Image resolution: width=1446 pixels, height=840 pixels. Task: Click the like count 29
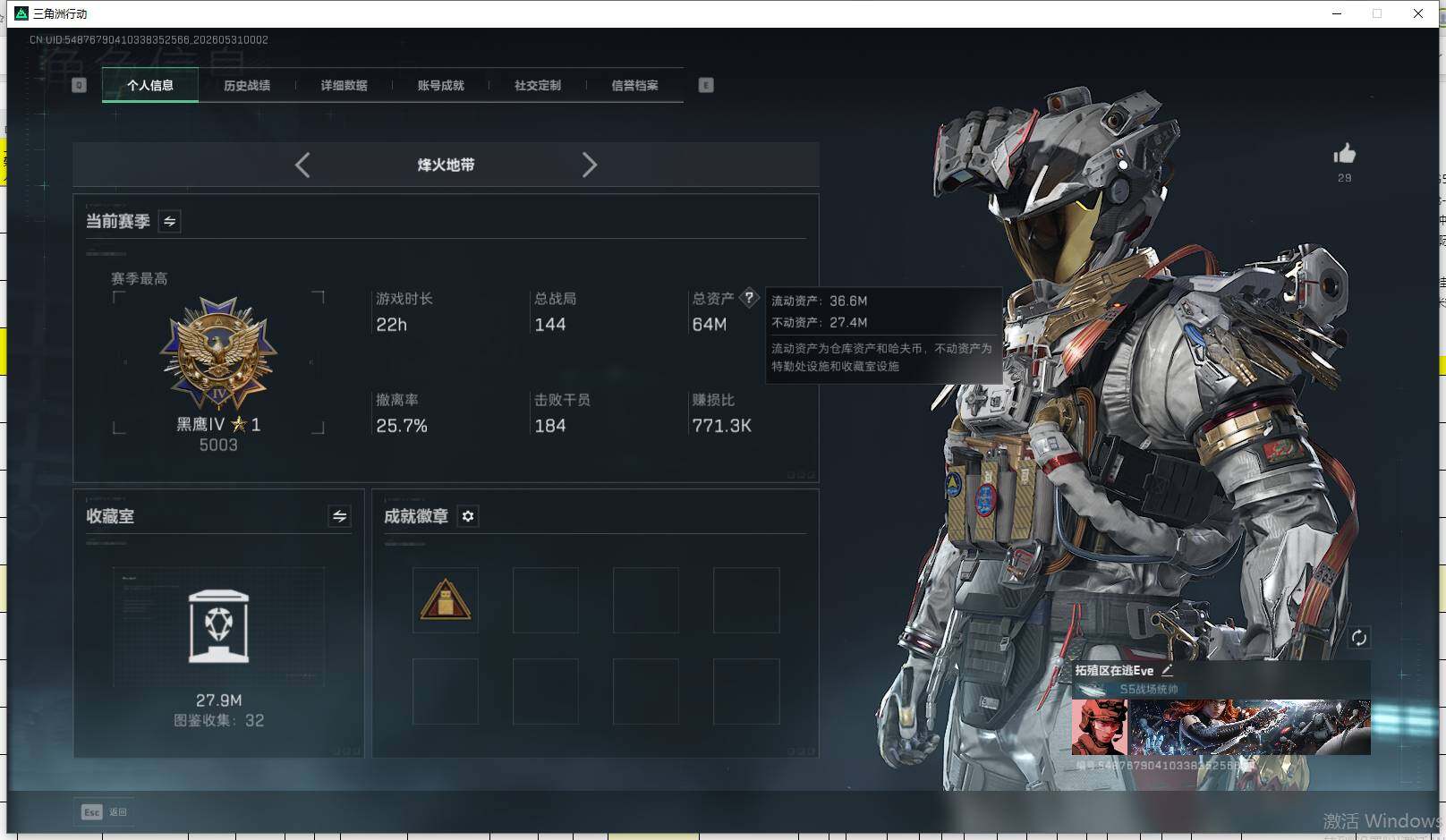(1344, 178)
